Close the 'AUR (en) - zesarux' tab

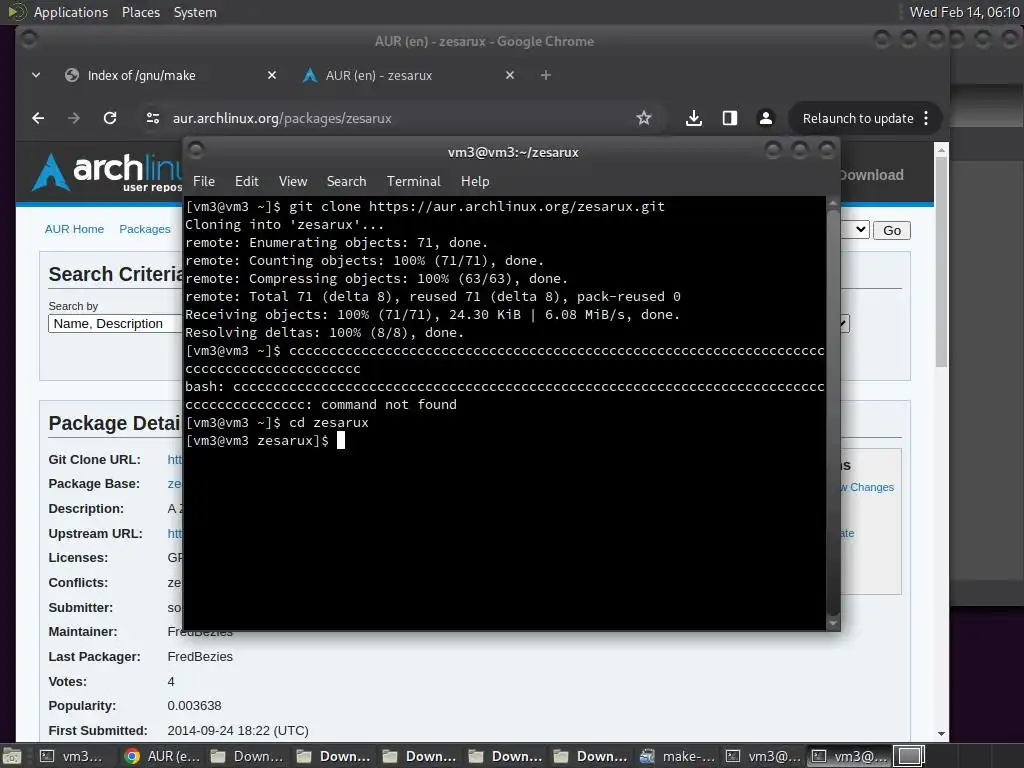(x=510, y=75)
